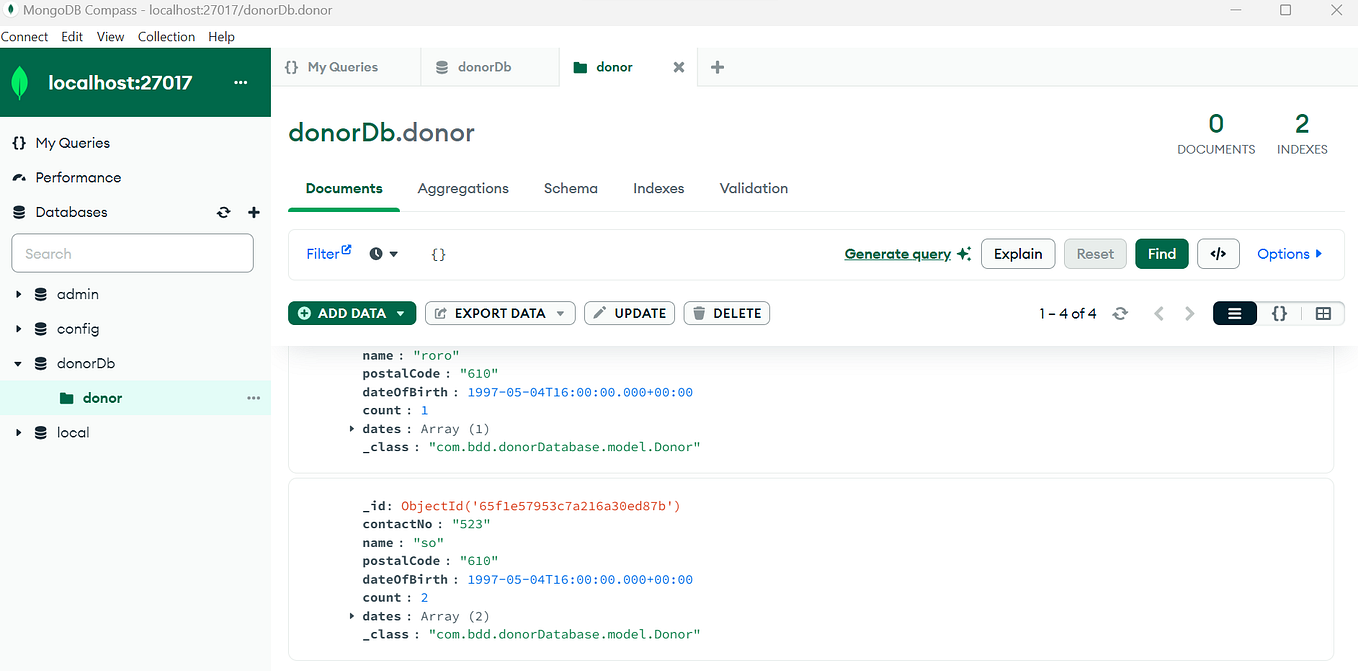Refresh the databases list in sidebar

coord(223,212)
